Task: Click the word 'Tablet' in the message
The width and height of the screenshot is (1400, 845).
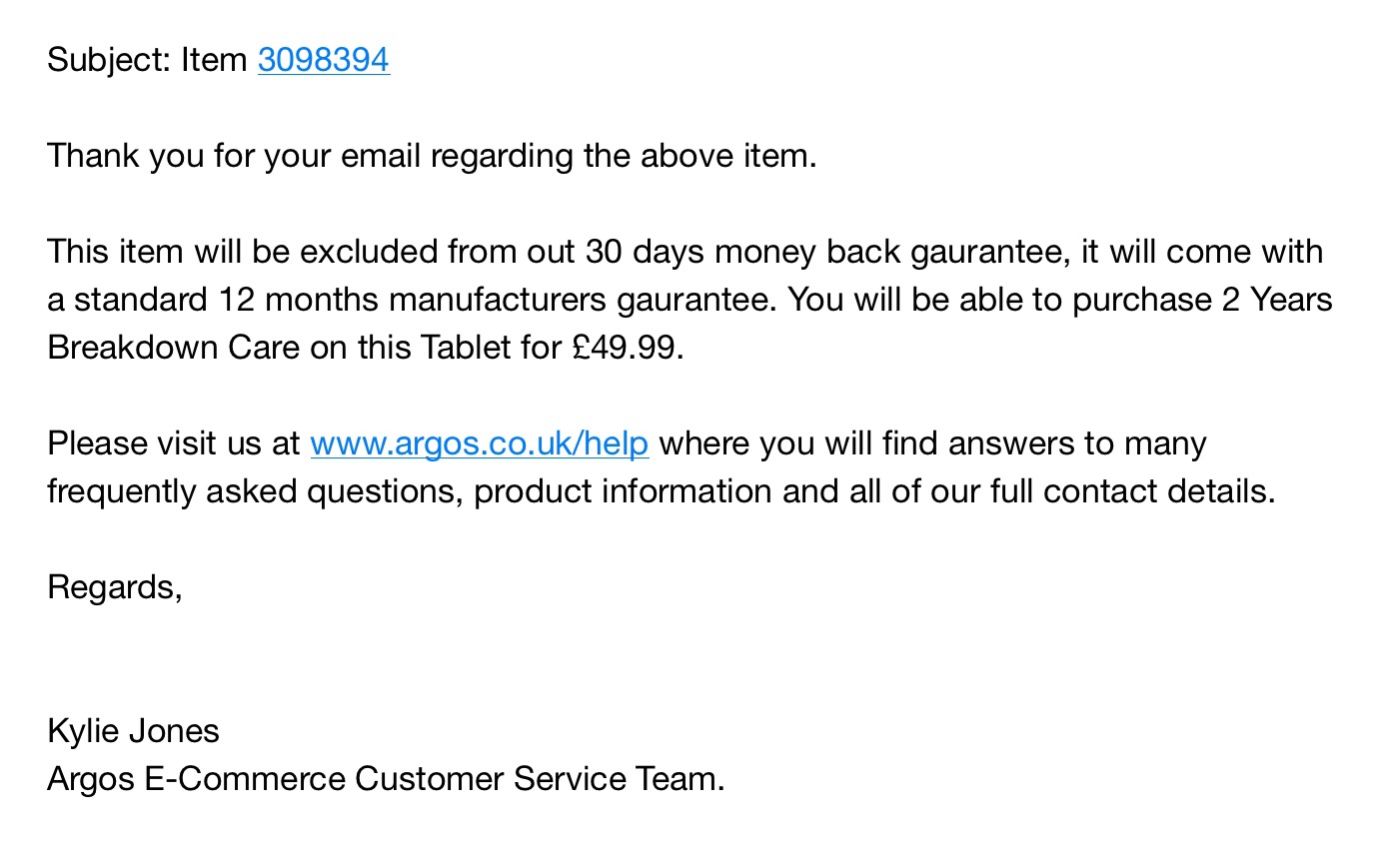Action: [466, 348]
